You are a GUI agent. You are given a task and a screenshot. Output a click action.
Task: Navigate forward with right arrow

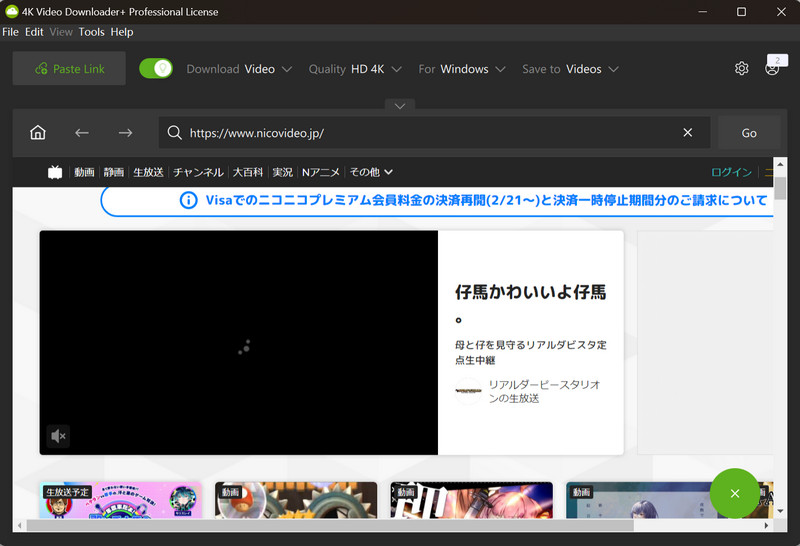coord(126,133)
